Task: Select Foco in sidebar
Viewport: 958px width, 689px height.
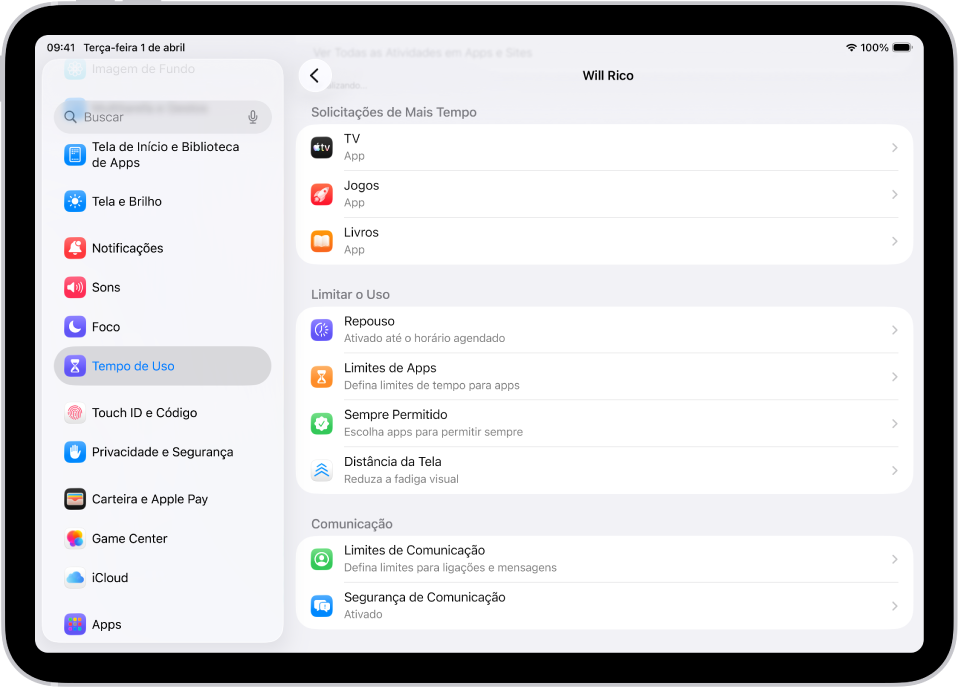Action: pyautogui.click(x=163, y=327)
